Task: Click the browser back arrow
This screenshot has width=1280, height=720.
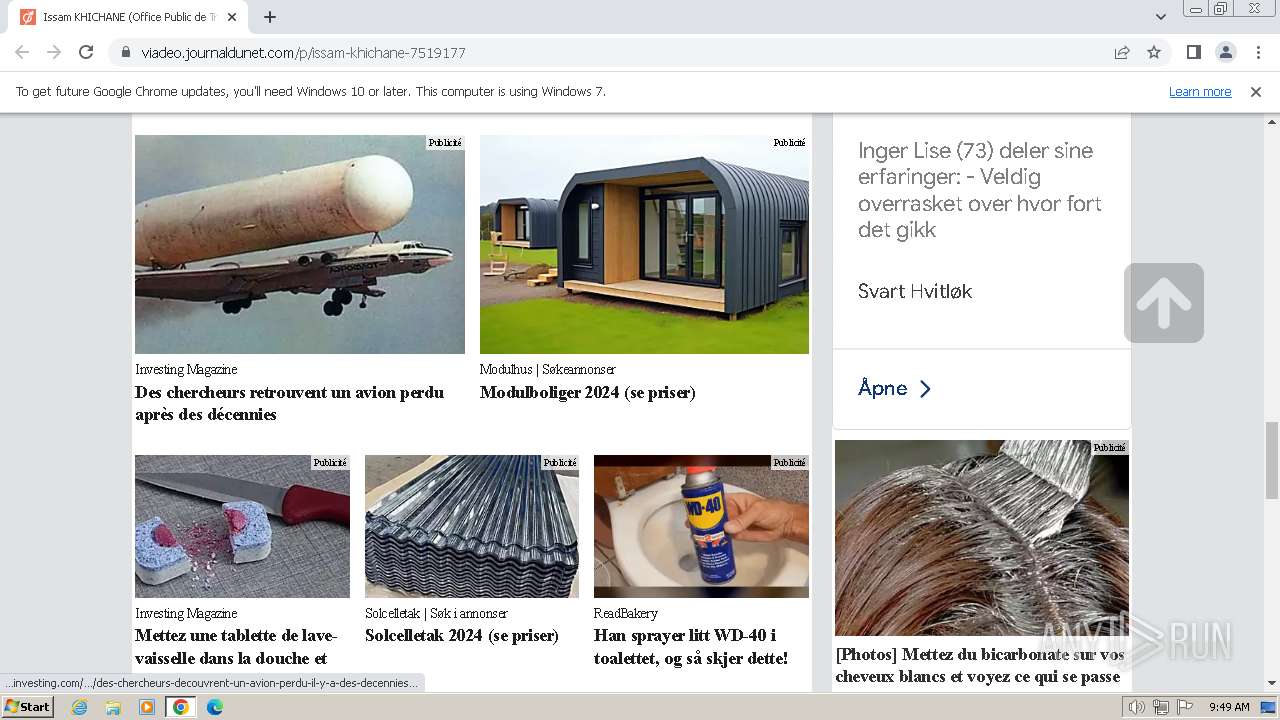Action: pyautogui.click(x=22, y=52)
